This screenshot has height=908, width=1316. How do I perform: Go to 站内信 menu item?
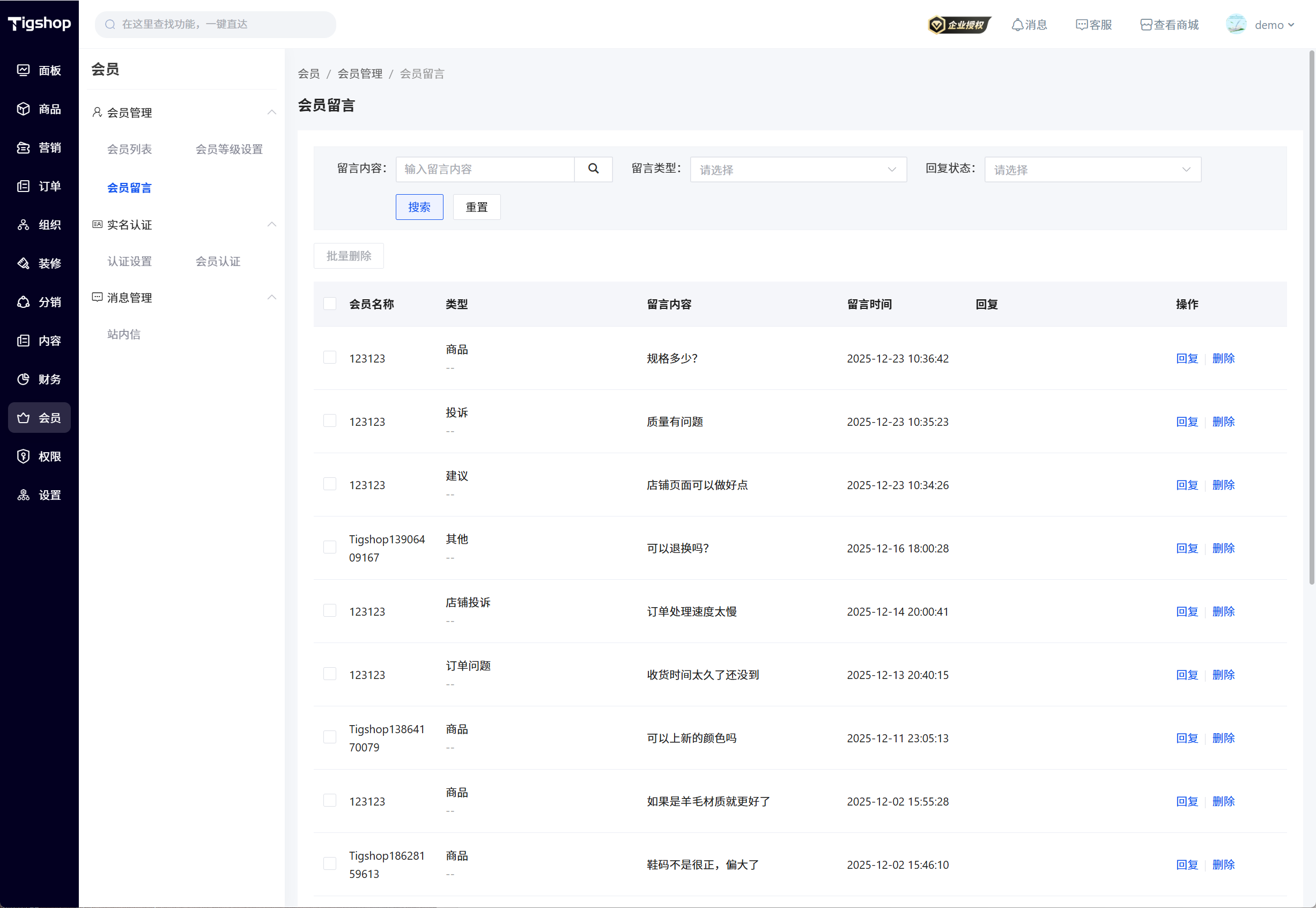coord(123,335)
